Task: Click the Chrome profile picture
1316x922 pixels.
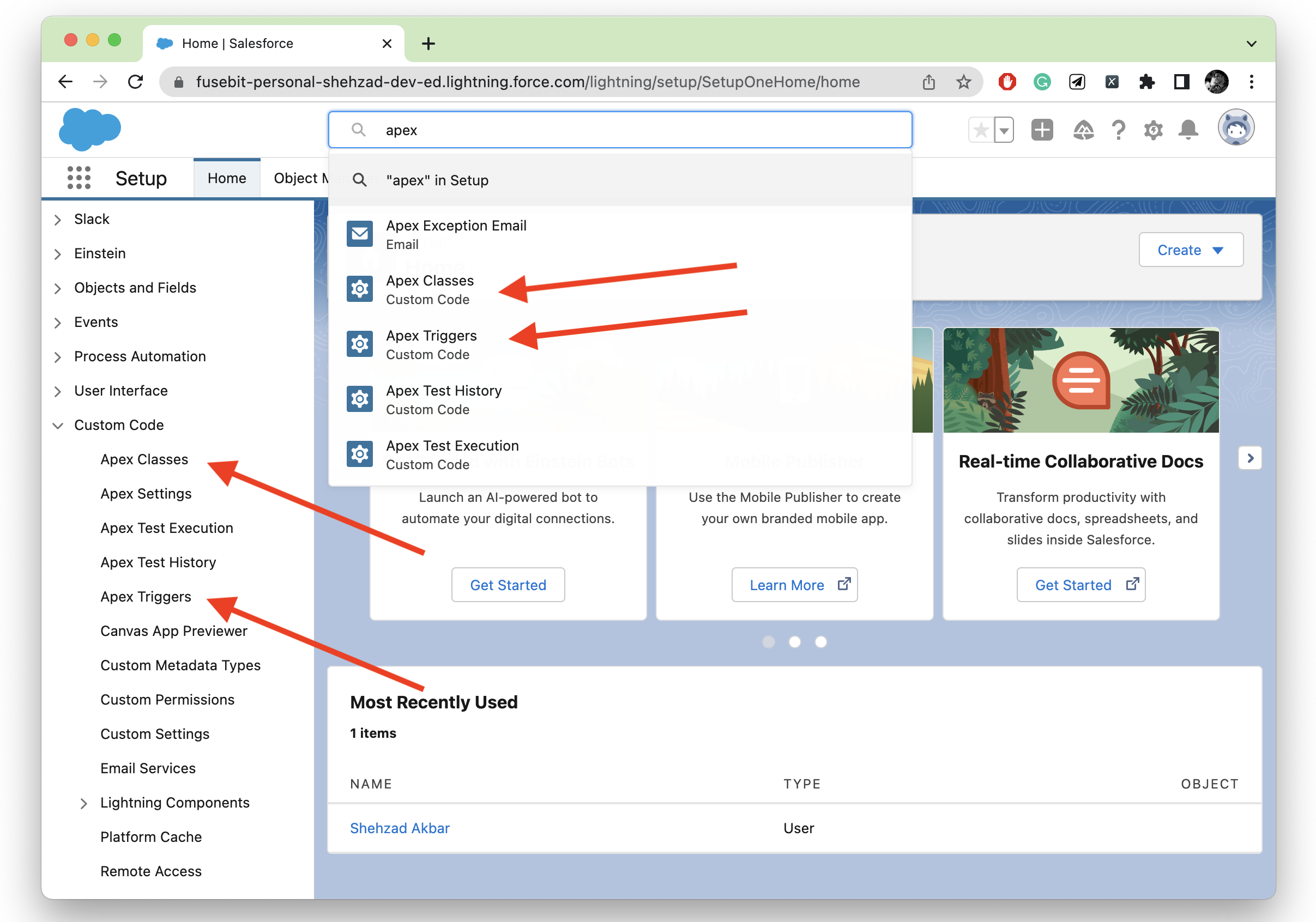Action: click(x=1216, y=82)
